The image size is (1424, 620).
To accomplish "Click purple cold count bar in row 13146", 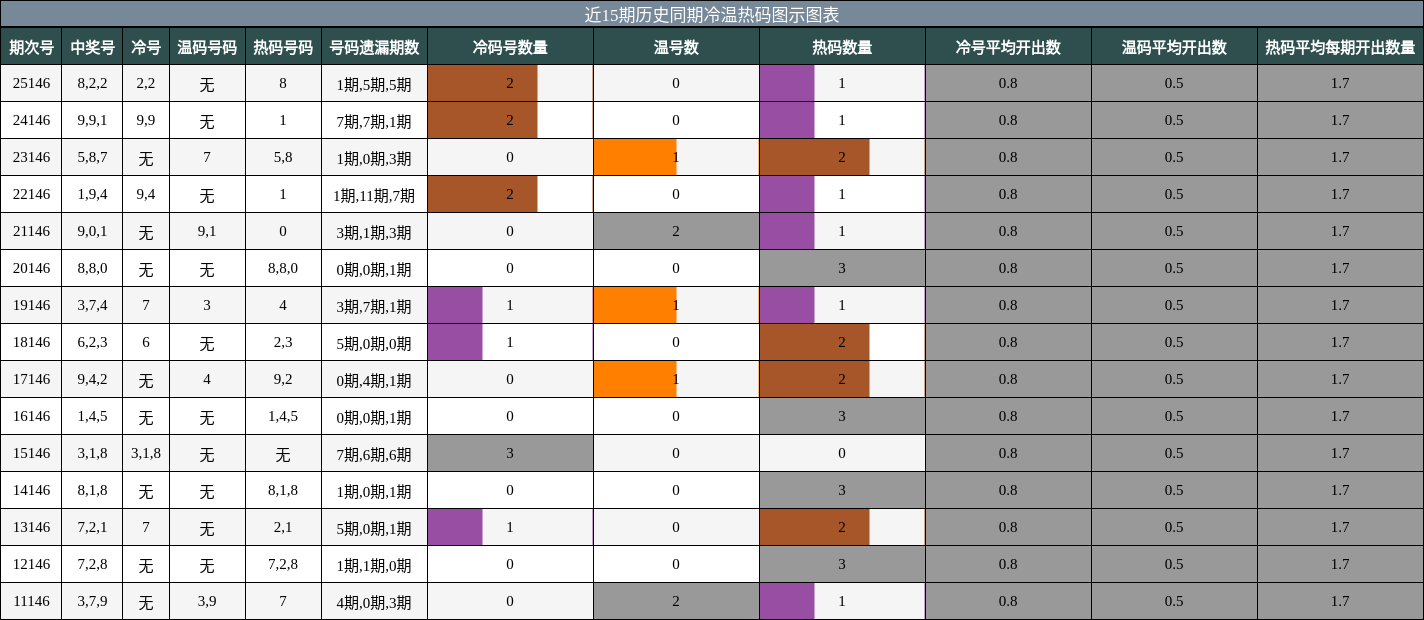I will pyautogui.click(x=455, y=527).
